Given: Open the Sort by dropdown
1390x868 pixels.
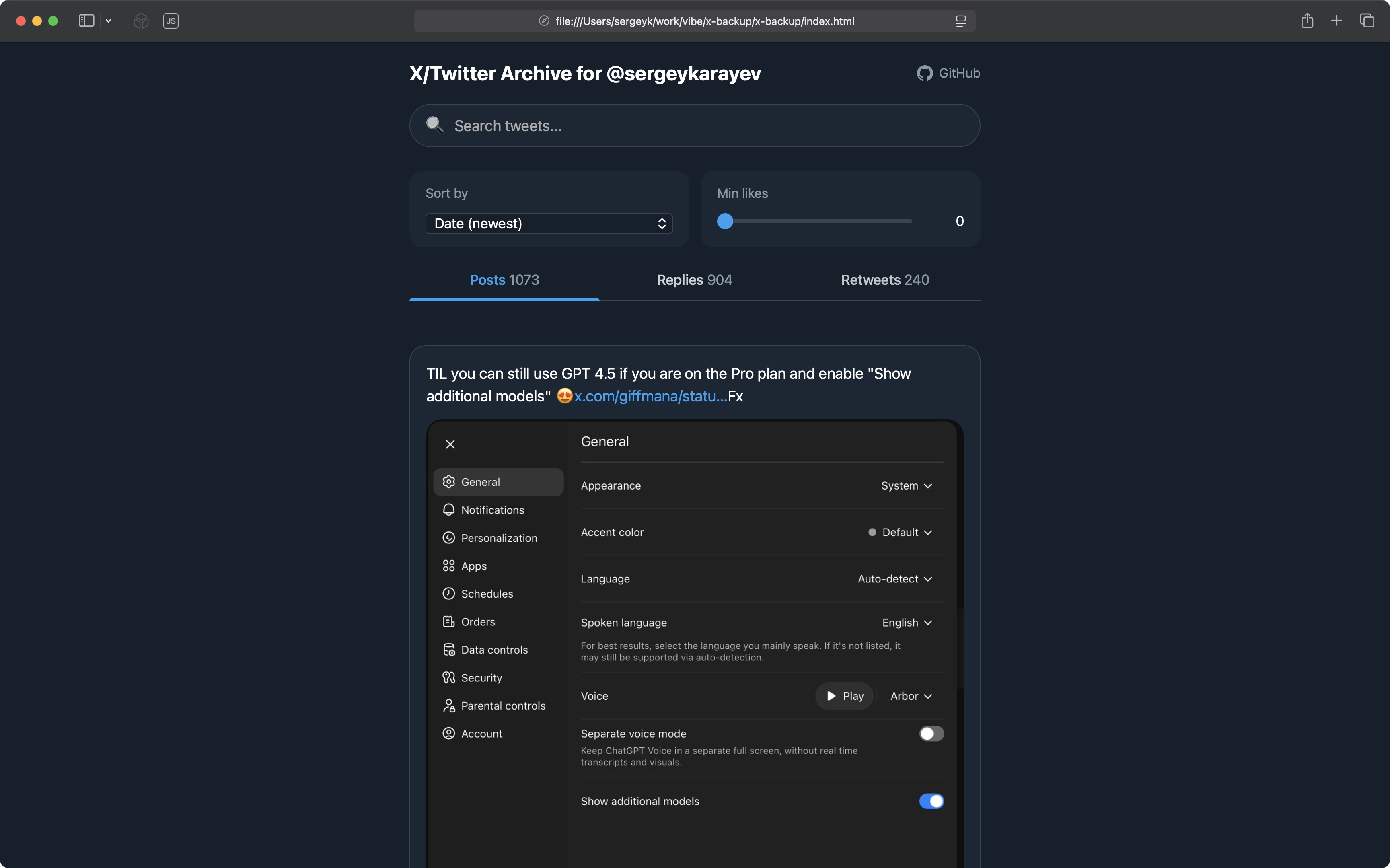Looking at the screenshot, I should 549,223.
